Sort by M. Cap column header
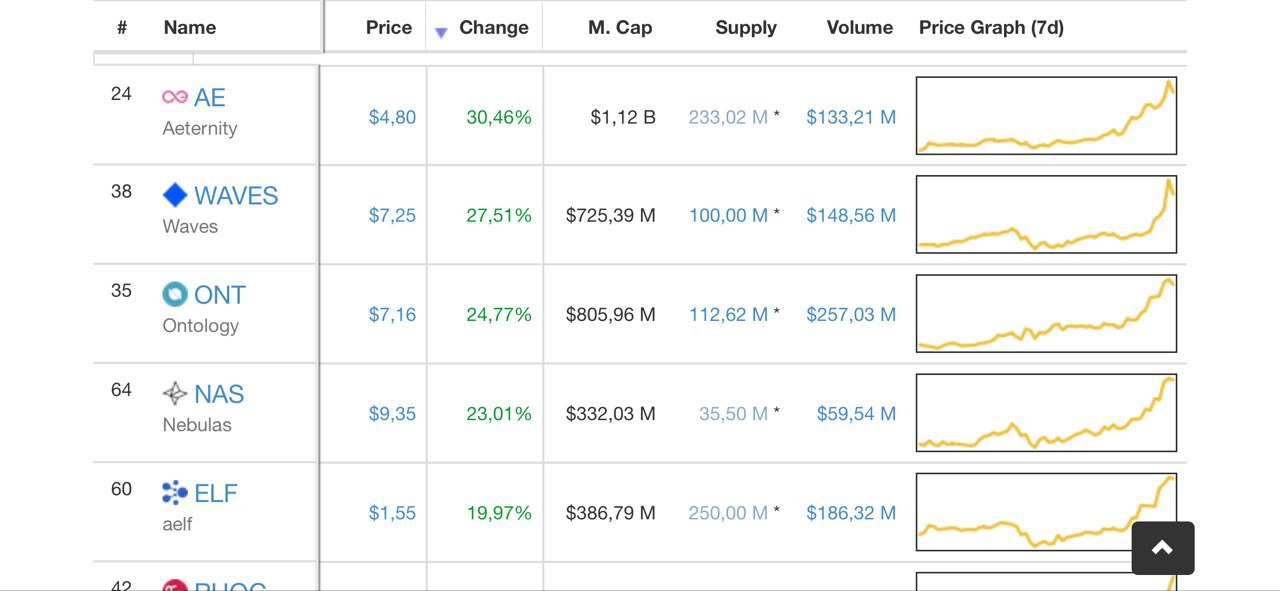1280x591 pixels. coord(620,28)
